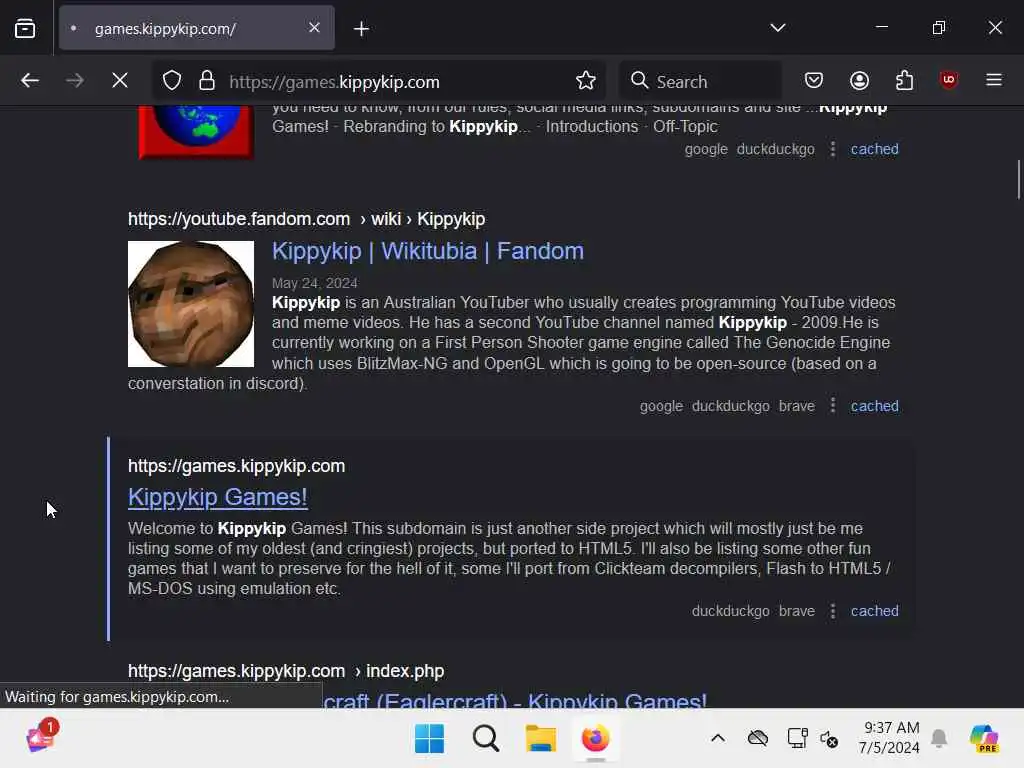
Task: Open more options for Kippykip Games! result
Action: [x=833, y=611]
